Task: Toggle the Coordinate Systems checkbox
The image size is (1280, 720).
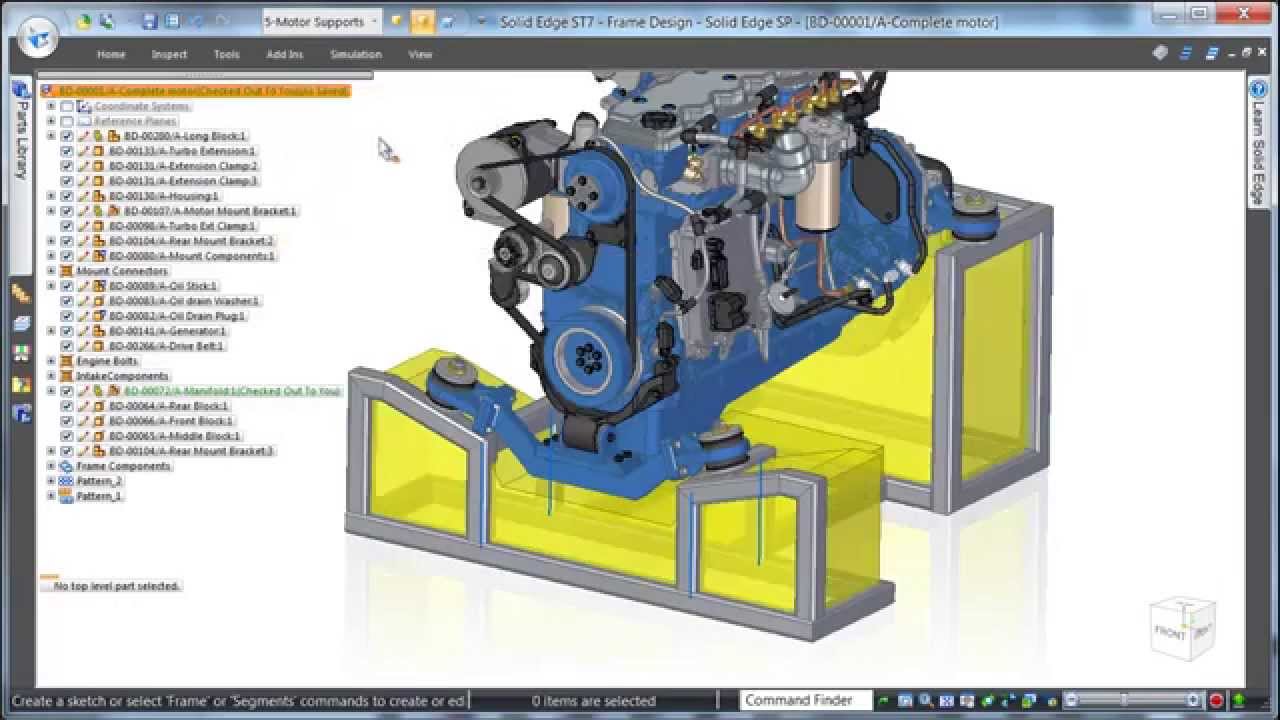Action: coord(67,106)
